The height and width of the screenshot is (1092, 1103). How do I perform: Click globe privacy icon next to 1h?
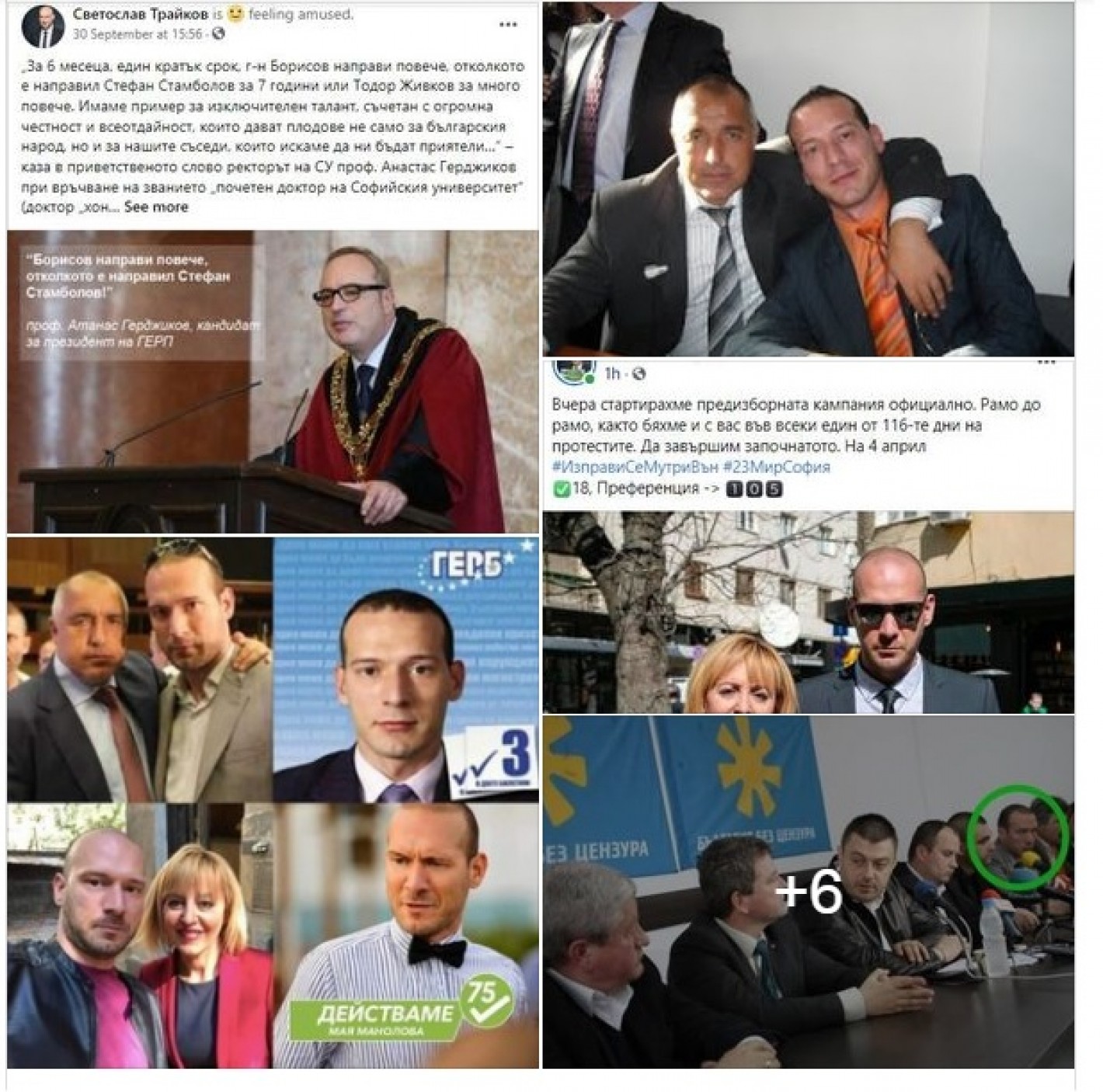pyautogui.click(x=638, y=374)
